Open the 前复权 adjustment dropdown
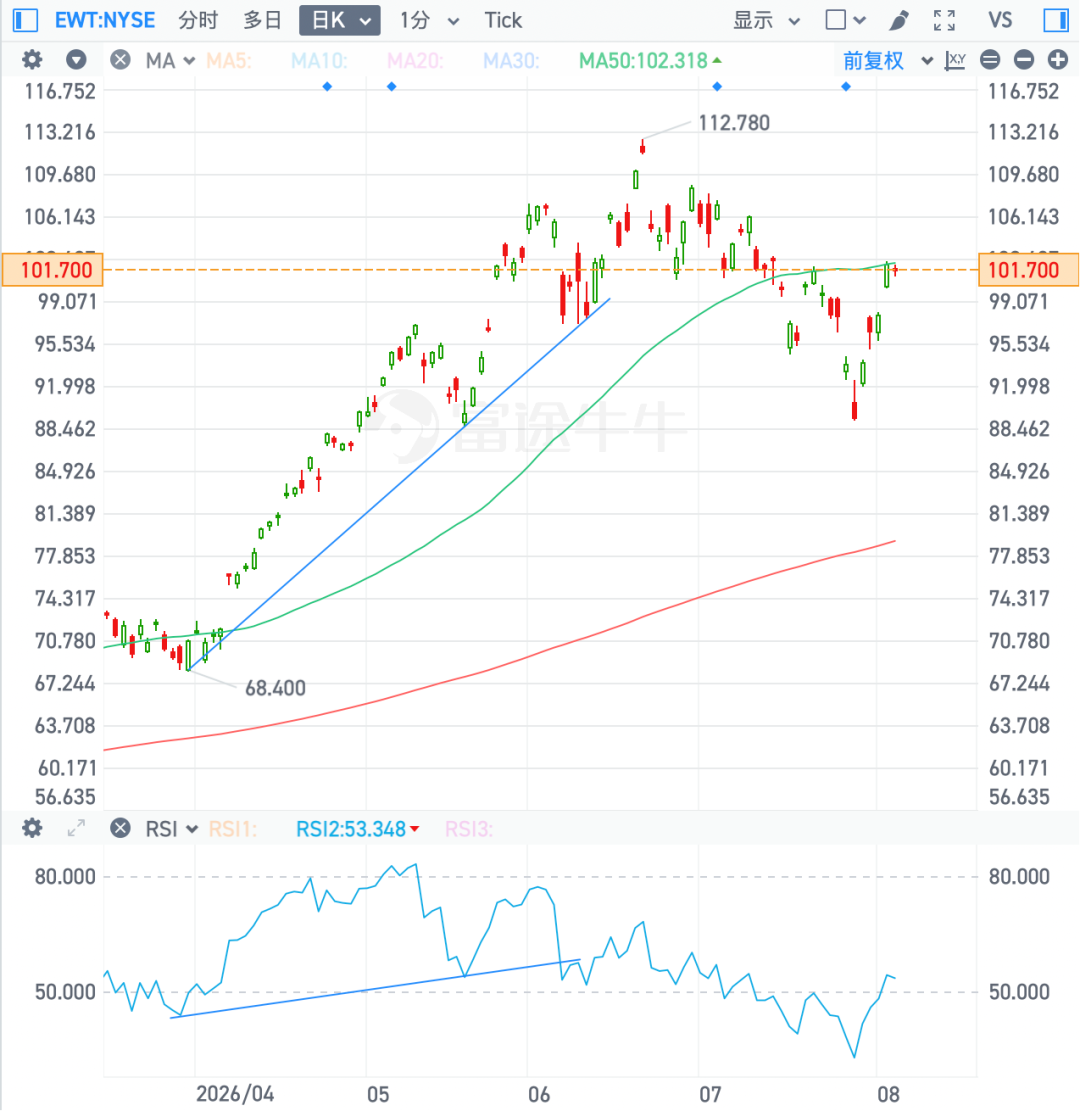Screen dimensions: 1080x1111 point(887,60)
